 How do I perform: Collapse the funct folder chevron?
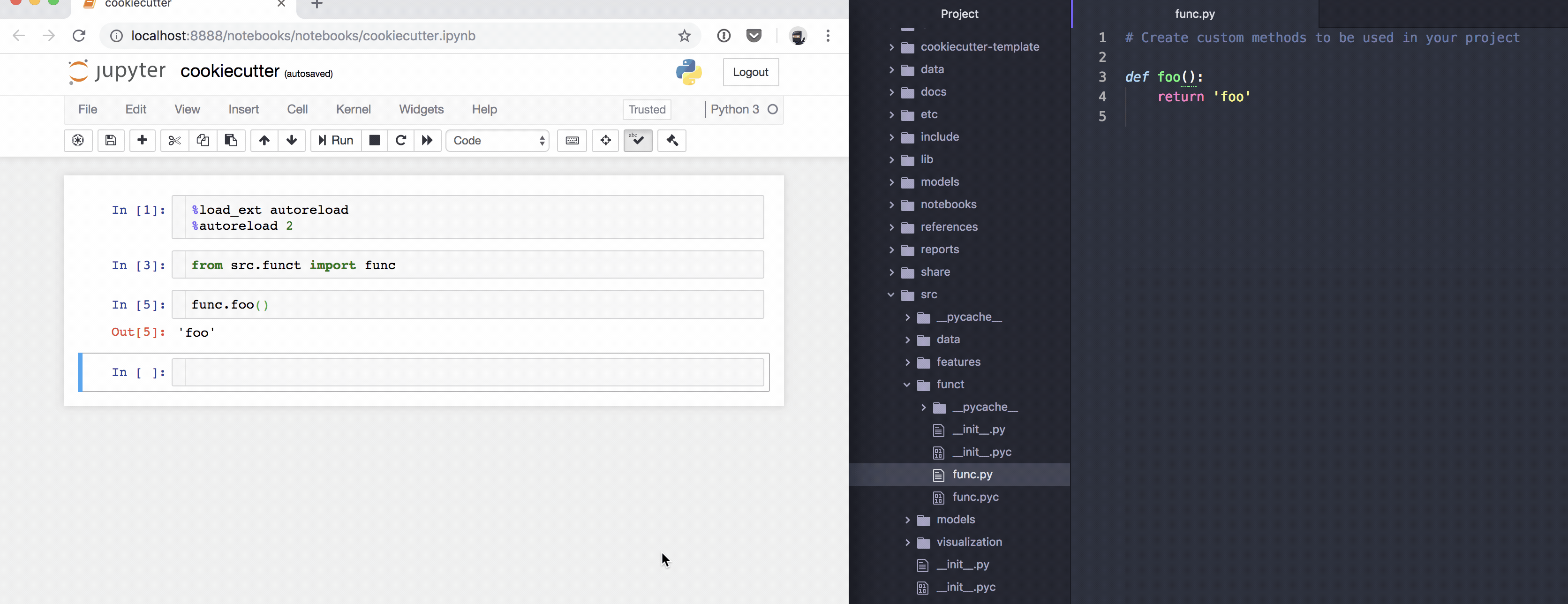907,385
